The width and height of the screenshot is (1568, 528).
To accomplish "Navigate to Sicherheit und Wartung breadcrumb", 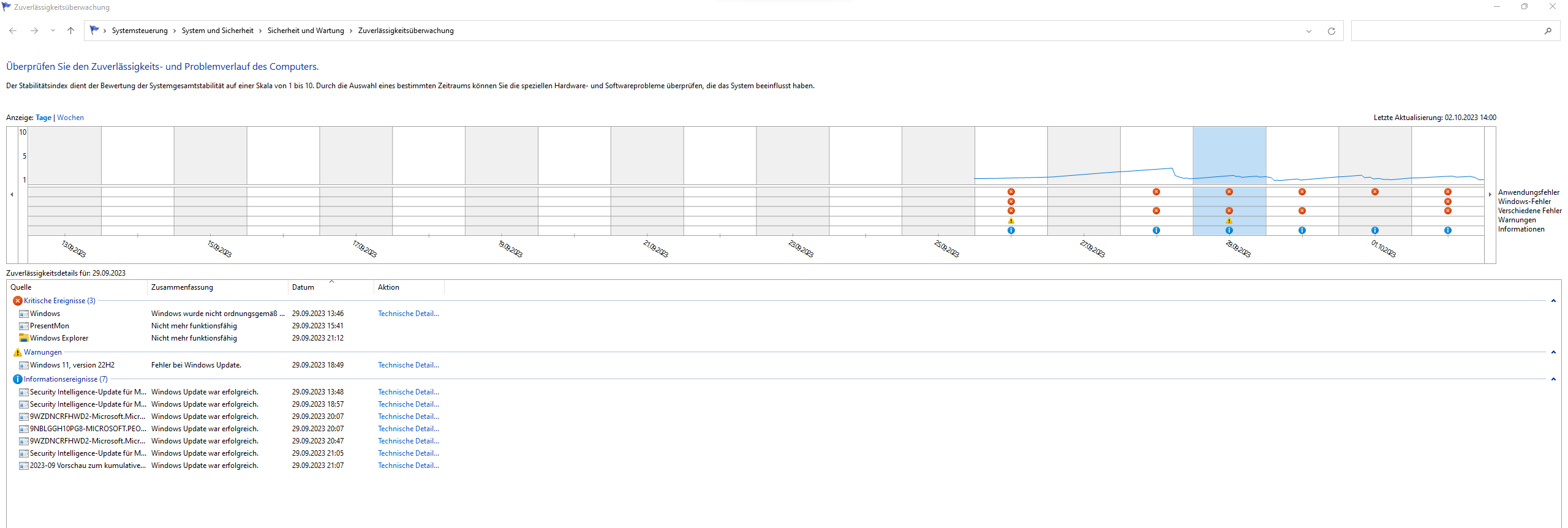I will point(306,31).
